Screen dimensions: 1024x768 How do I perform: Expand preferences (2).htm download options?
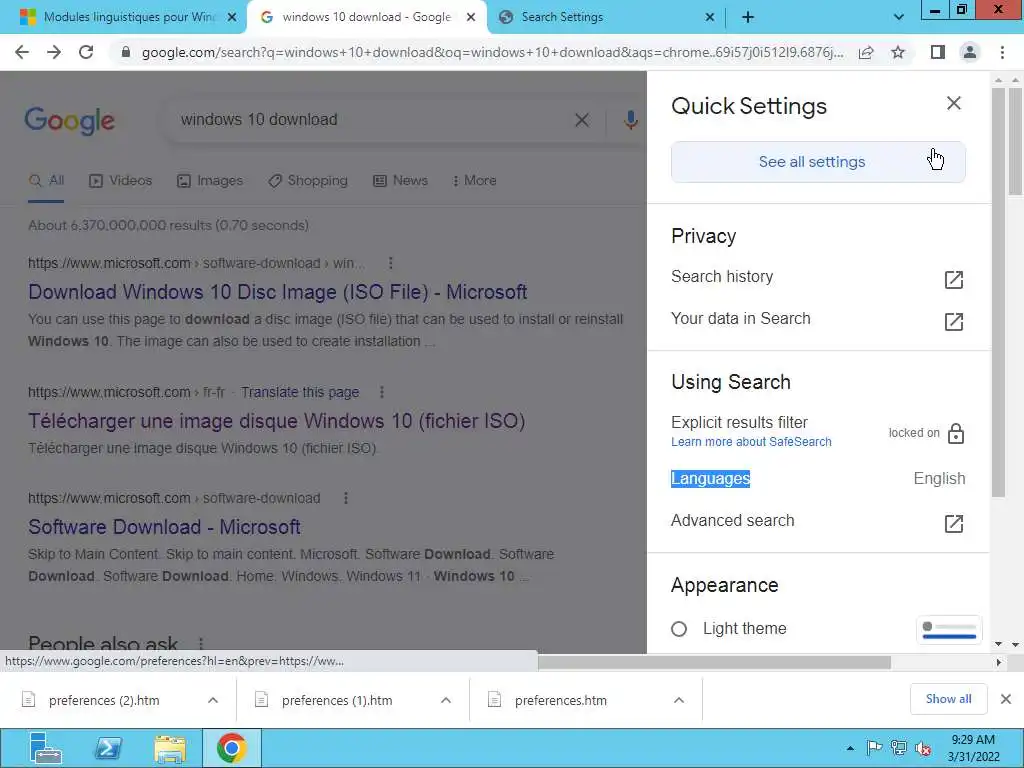pyautogui.click(x=213, y=700)
